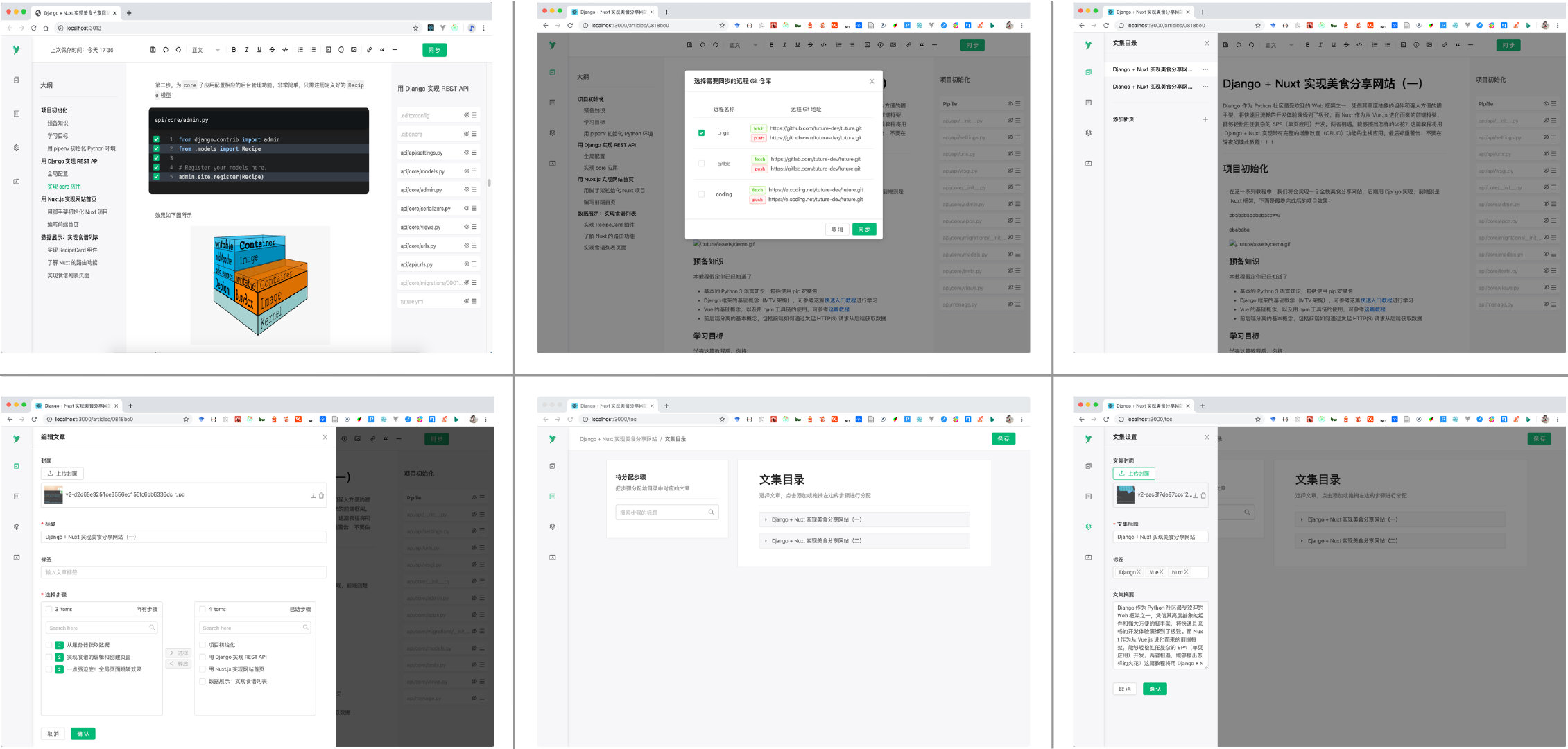Click blockquote icon in localhost:3013 editor toolbar
This screenshot has width=1568, height=749.
pyautogui.click(x=382, y=50)
